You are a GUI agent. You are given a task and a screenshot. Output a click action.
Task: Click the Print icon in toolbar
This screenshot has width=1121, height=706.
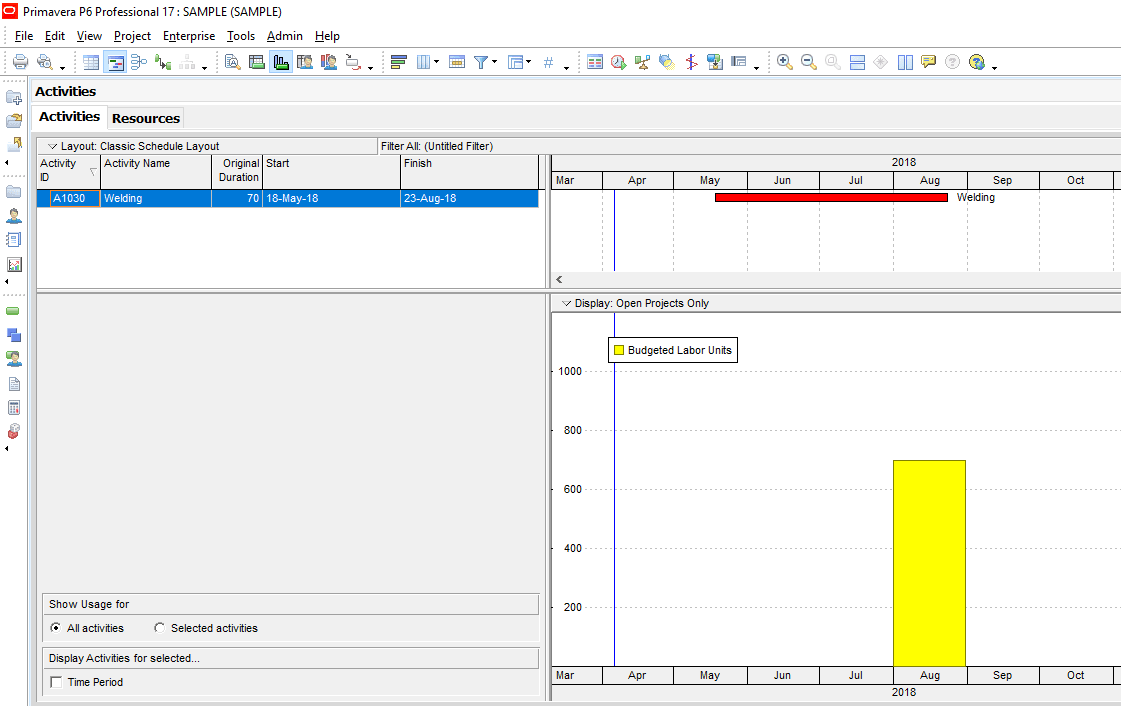(20, 62)
